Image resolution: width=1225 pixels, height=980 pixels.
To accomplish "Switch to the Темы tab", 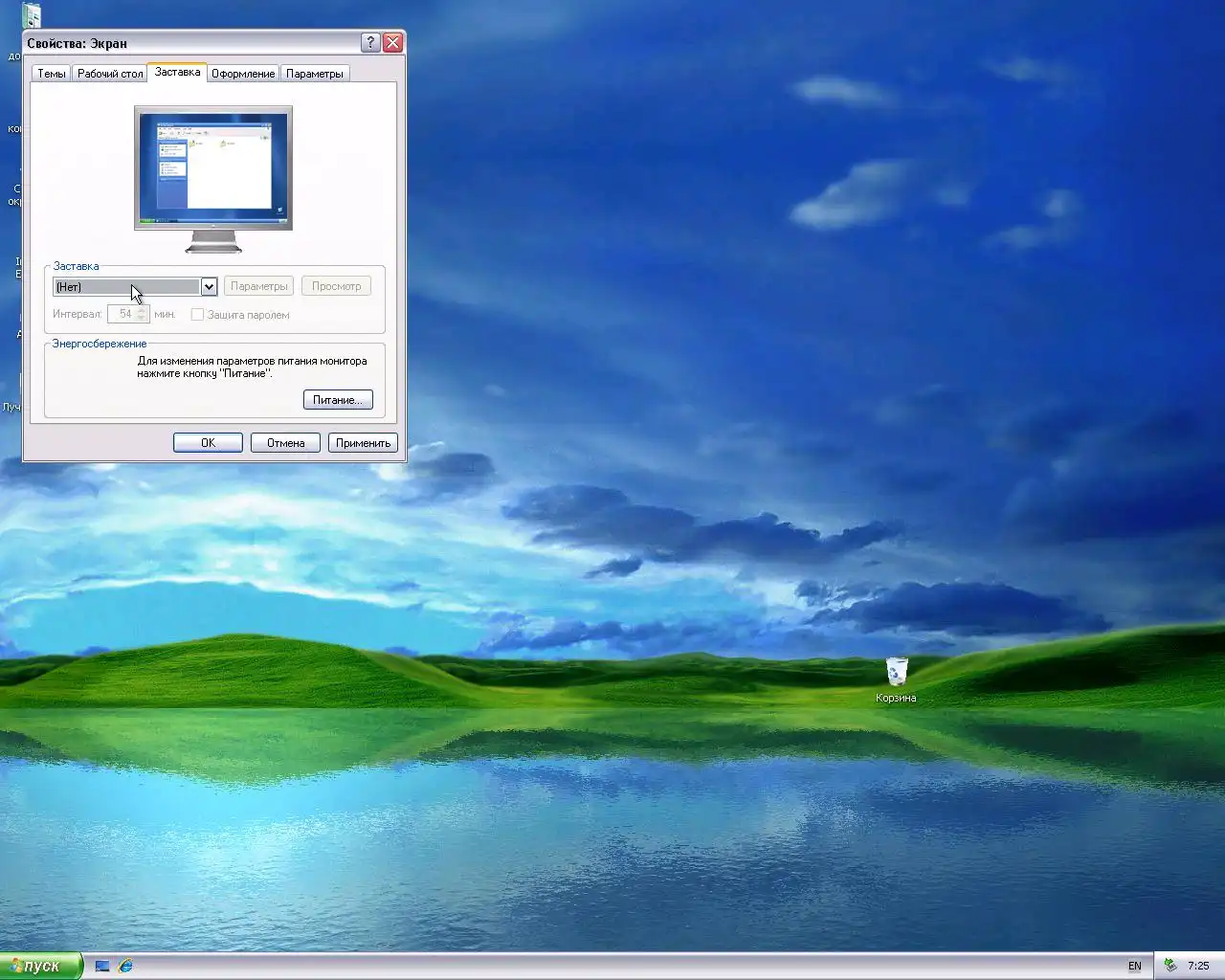I will [x=52, y=74].
